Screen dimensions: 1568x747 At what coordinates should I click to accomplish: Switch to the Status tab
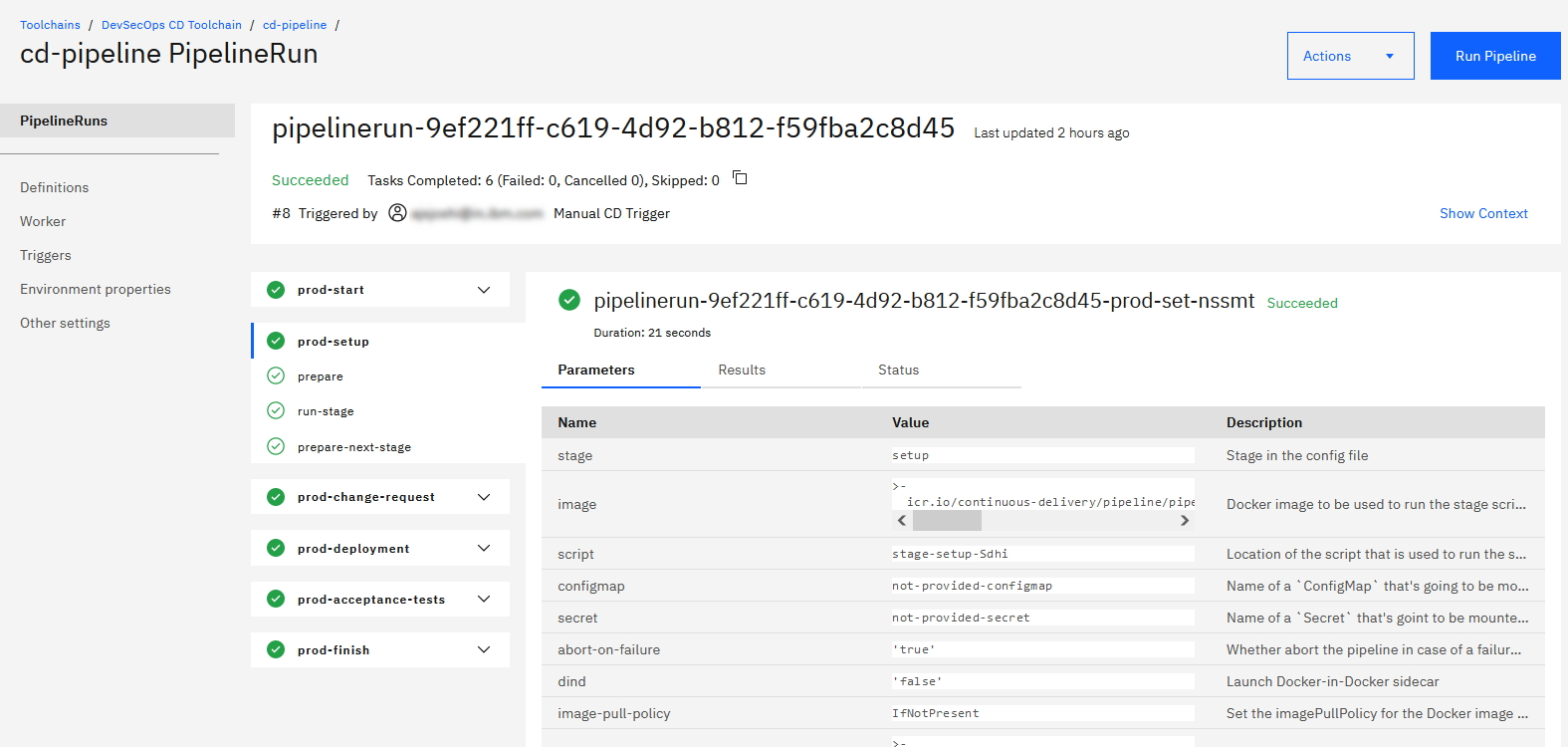pos(898,371)
